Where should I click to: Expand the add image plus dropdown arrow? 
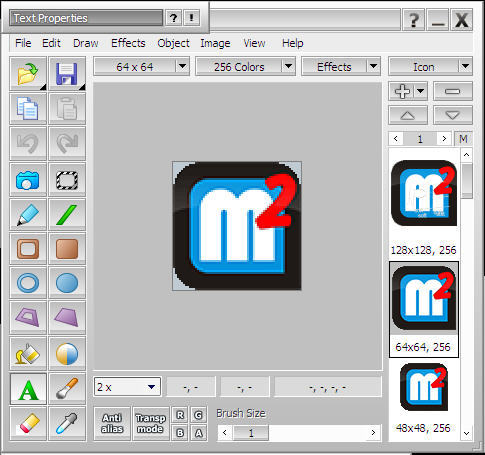[x=421, y=91]
